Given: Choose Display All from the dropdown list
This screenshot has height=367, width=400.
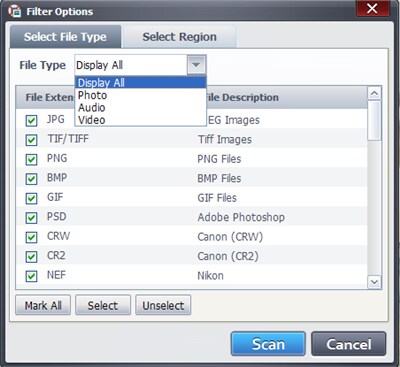Looking at the screenshot, I should coord(140,83).
